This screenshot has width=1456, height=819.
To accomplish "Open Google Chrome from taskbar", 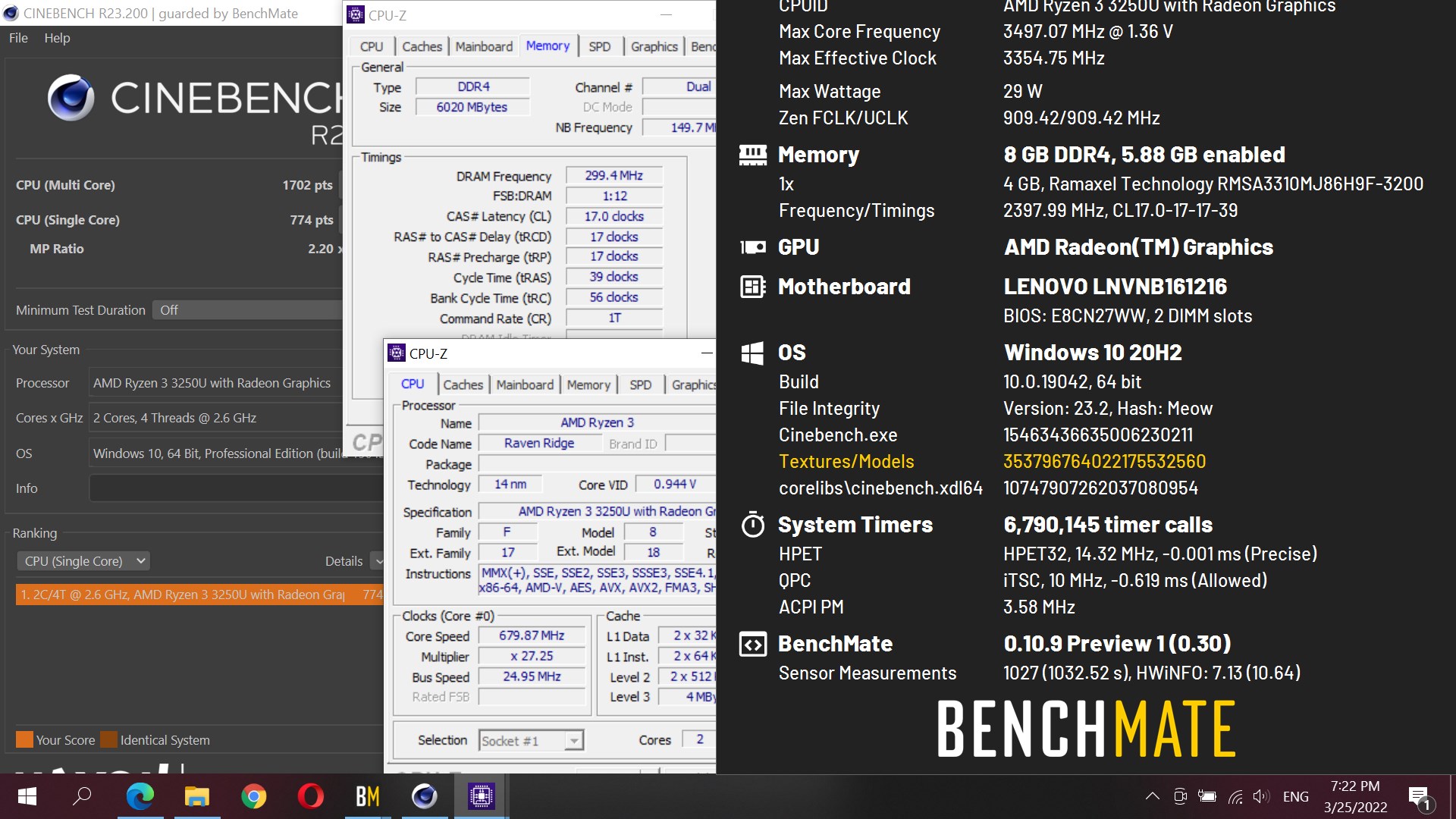I will tap(253, 796).
